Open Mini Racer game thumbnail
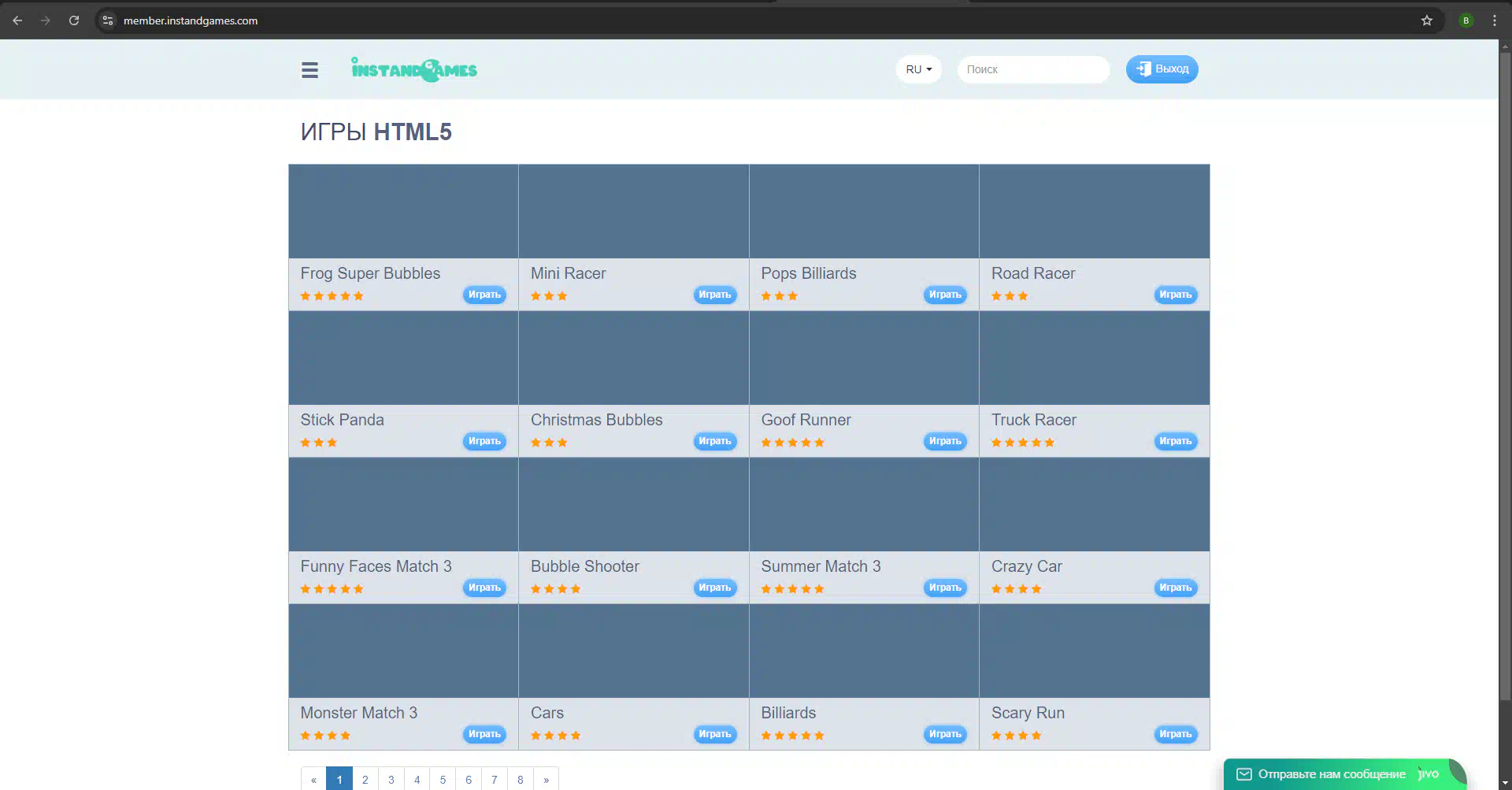Image resolution: width=1512 pixels, height=790 pixels. click(x=634, y=211)
